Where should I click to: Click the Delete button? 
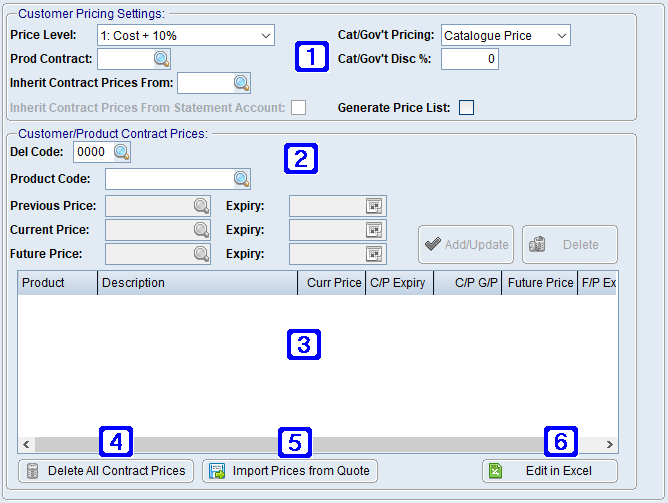570,244
